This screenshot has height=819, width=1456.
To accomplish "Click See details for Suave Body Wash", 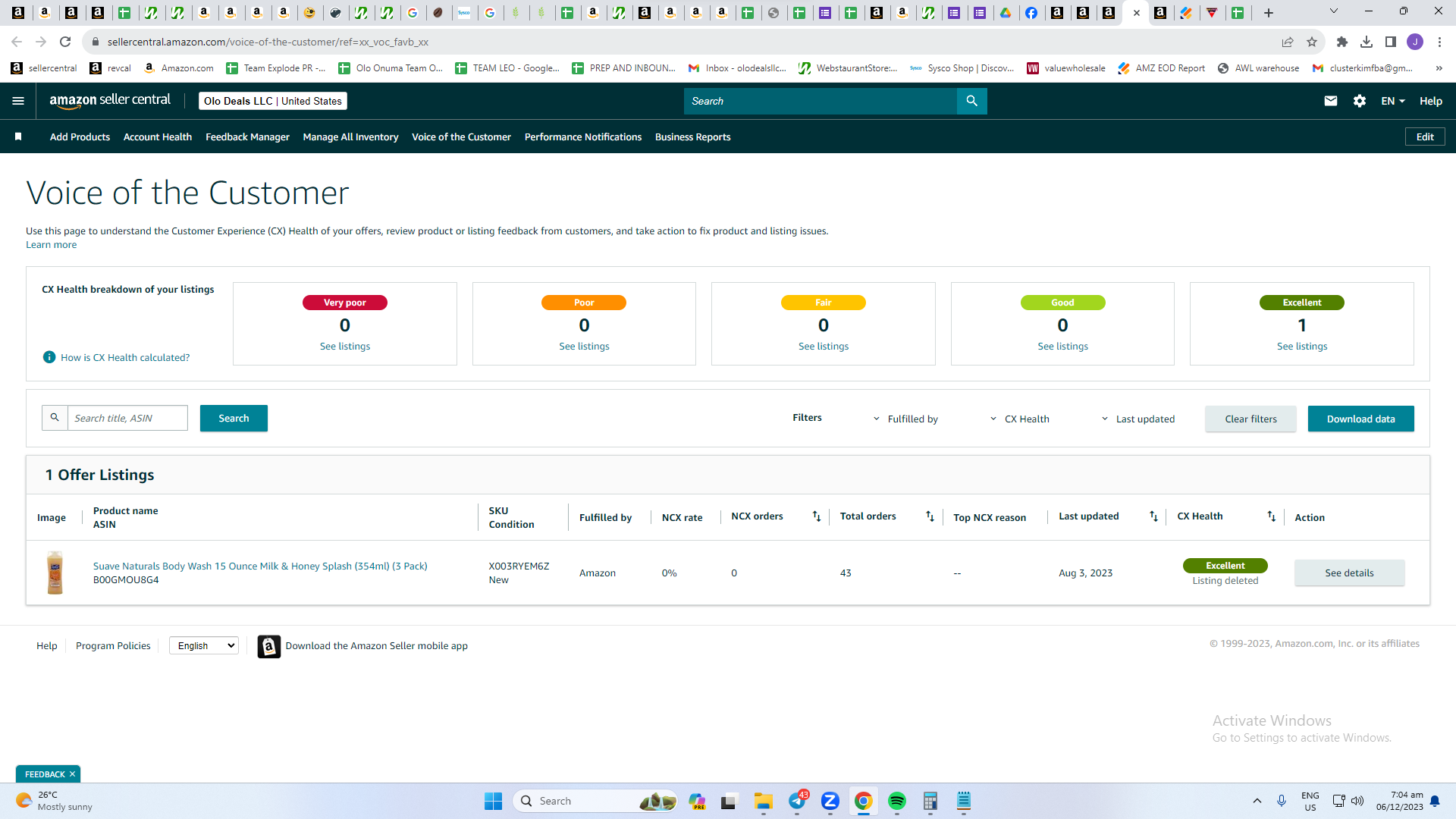I will 1349,573.
